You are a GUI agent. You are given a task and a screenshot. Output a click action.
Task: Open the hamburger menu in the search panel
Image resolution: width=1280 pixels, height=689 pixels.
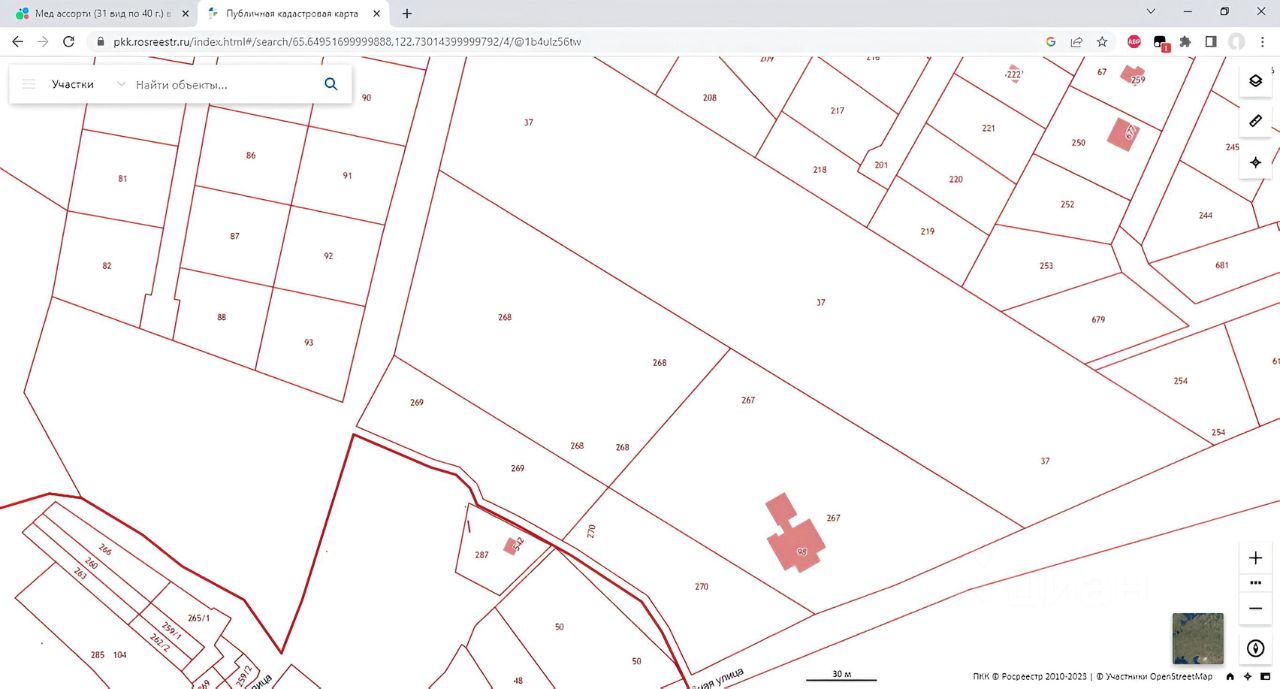(29, 84)
